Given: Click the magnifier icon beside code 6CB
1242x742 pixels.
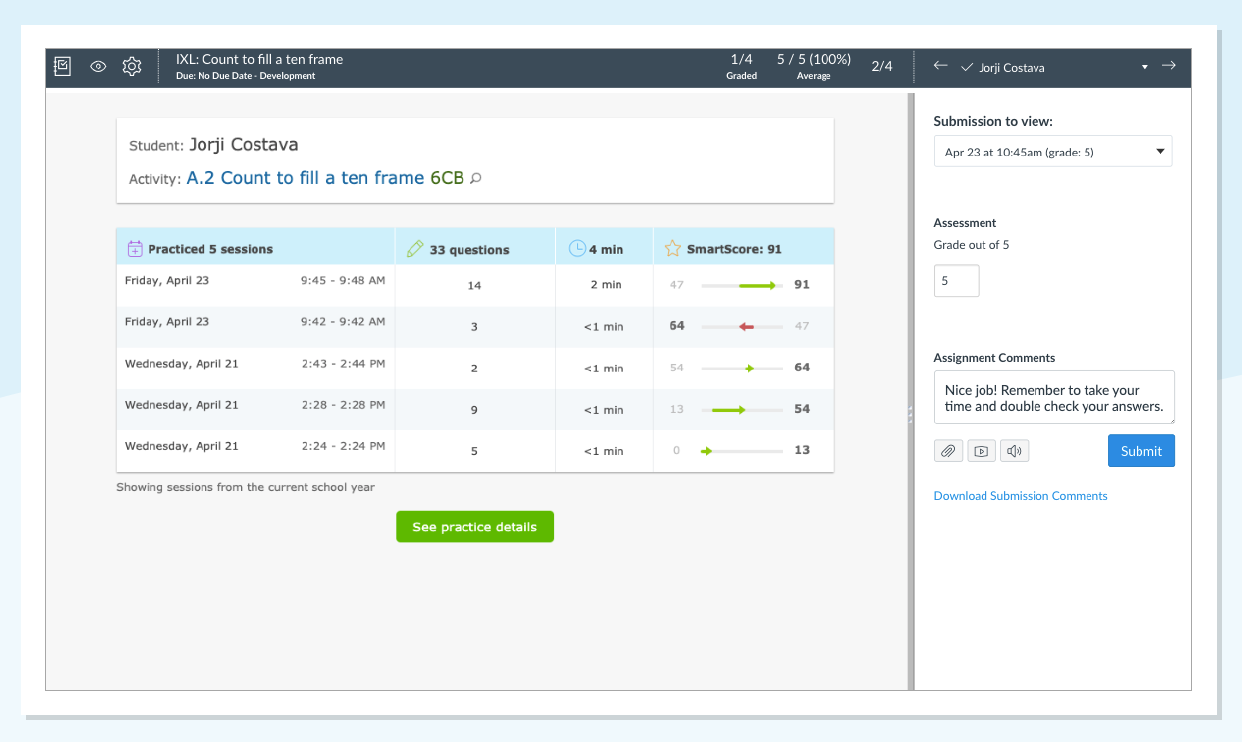Looking at the screenshot, I should (x=476, y=179).
